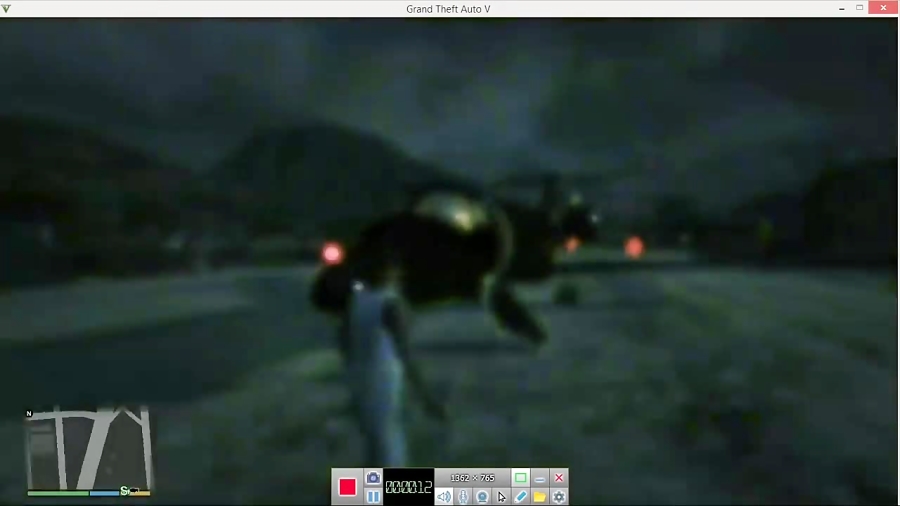Toggle webcam overlay
This screenshot has height=506, width=900.
(482, 497)
